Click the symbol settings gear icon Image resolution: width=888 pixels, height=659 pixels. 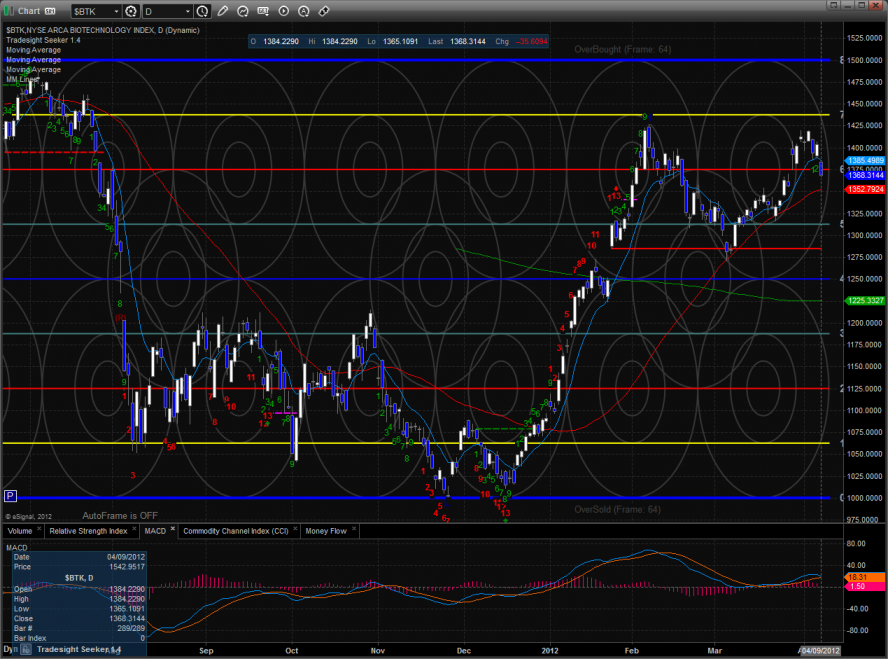coord(131,11)
